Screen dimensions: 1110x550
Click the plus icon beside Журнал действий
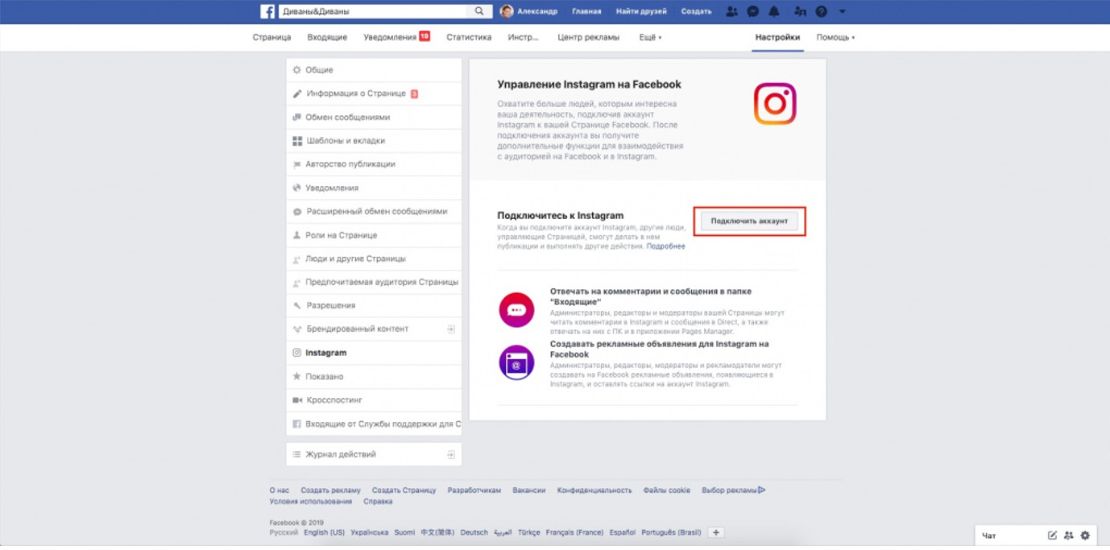[451, 454]
